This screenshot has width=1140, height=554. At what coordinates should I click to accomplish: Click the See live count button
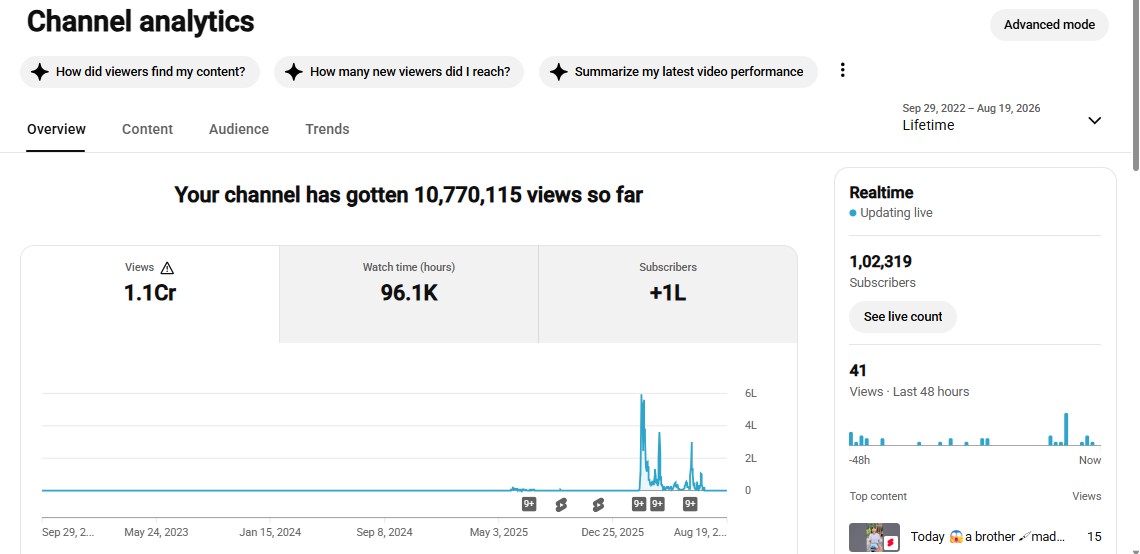[903, 317]
